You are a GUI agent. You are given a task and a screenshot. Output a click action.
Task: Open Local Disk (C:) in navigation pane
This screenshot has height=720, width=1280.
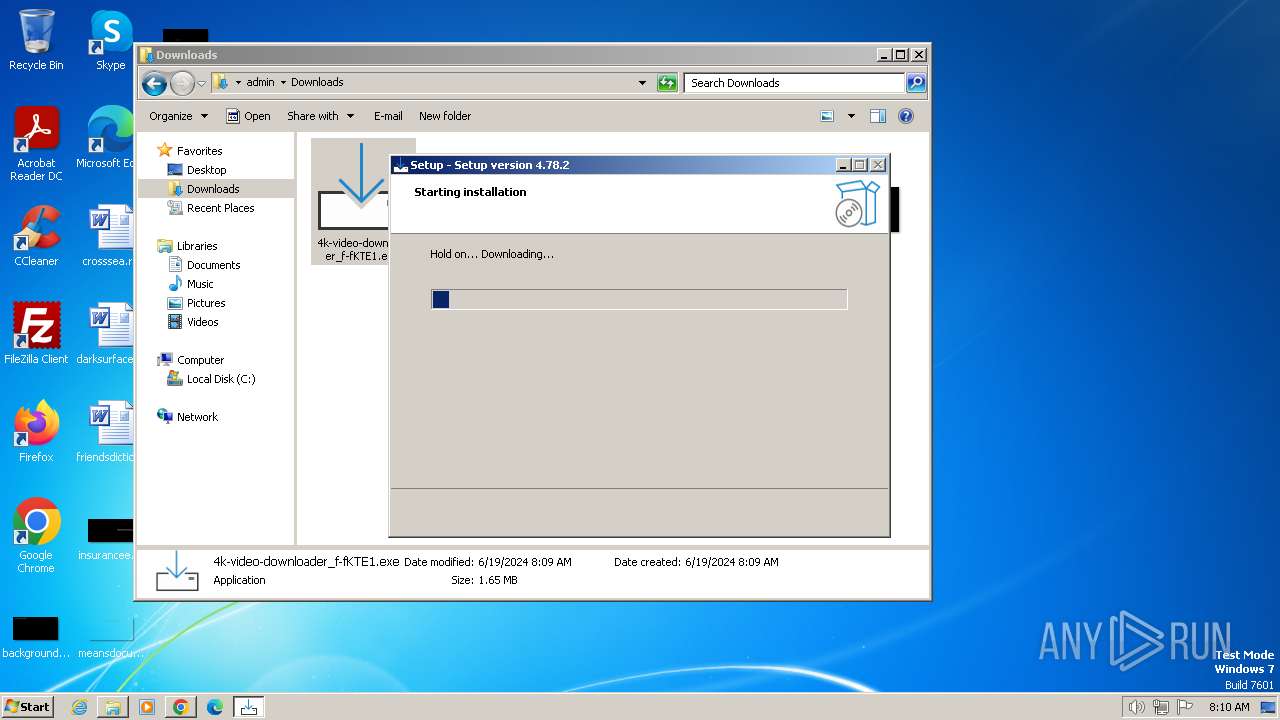221,379
